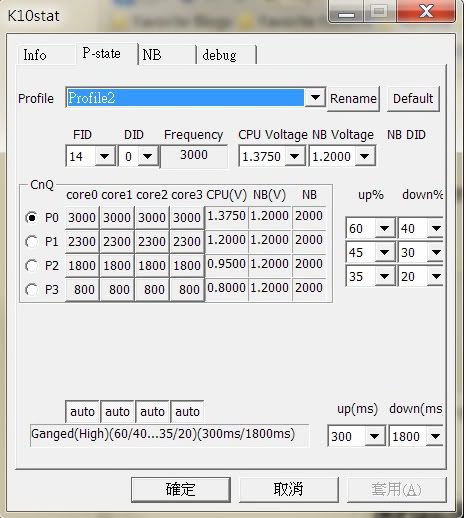Viewport: 466px width, 518px height.
Task: Open the NB Voltage dropdown 1.2000
Action: [342, 156]
